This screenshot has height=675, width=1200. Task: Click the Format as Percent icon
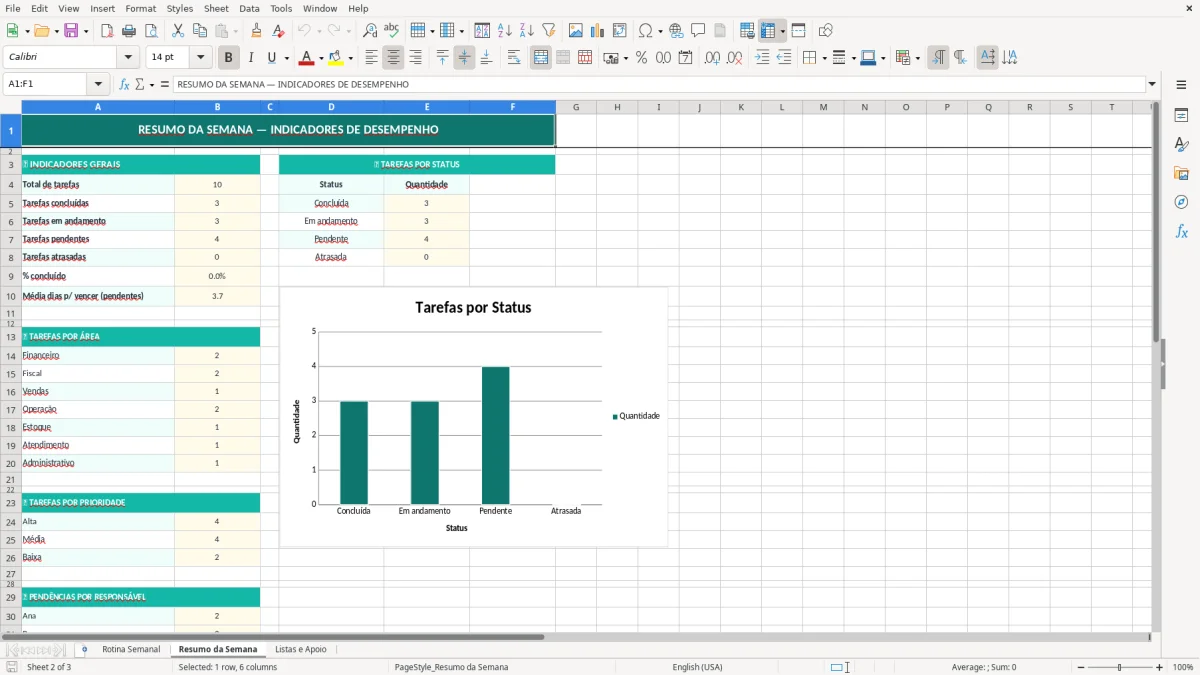pos(641,58)
